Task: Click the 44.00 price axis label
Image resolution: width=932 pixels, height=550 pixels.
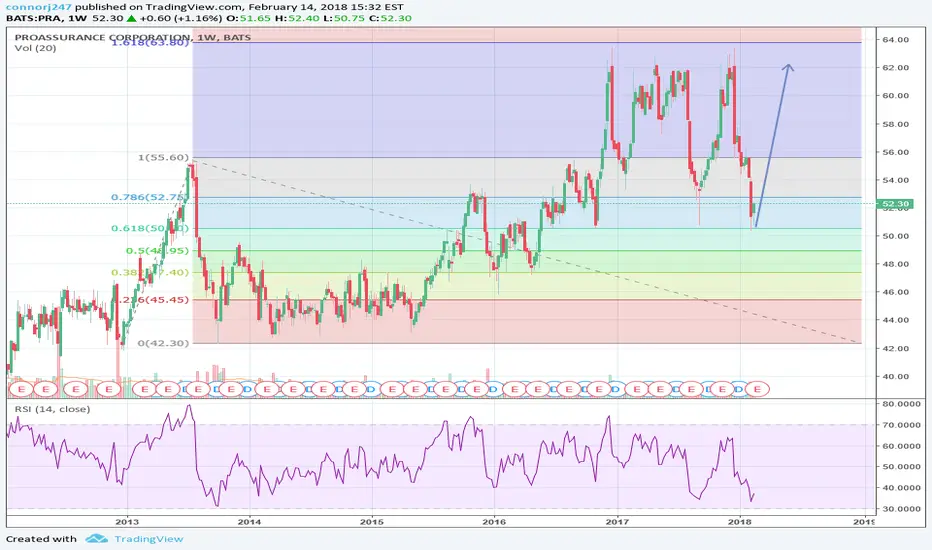Action: [895, 320]
